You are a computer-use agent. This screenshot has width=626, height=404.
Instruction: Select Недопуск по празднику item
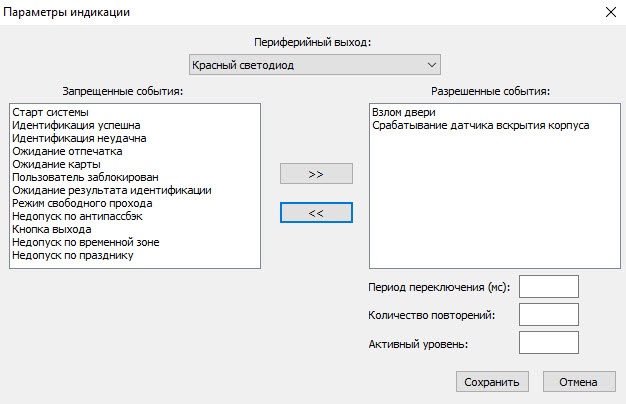pos(73,255)
